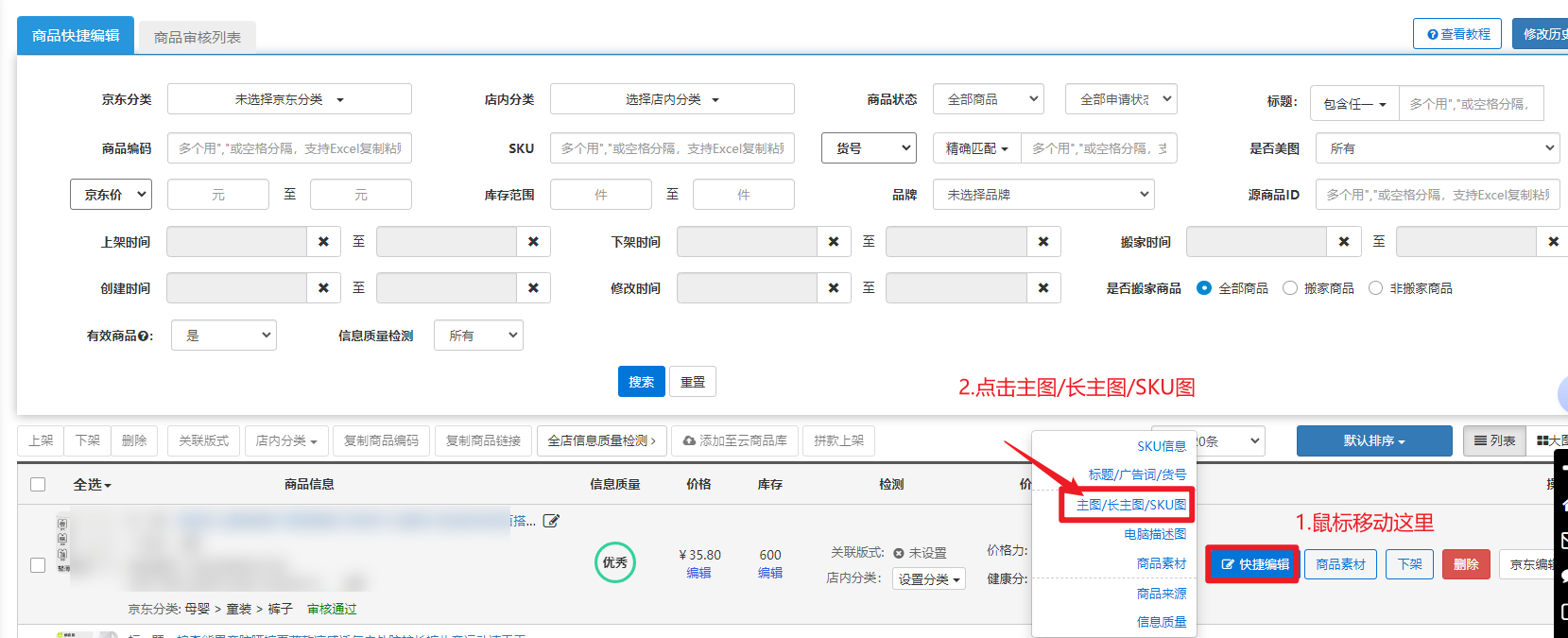The image size is (1568, 638).
Task: Tick the select-all checkbox in table header
Action: click(38, 485)
